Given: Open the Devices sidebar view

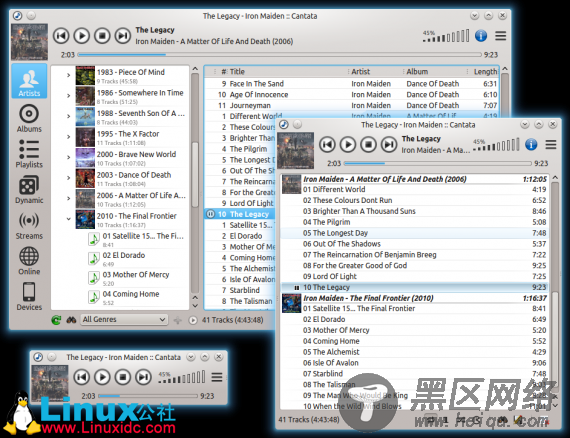Looking at the screenshot, I should pyautogui.click(x=29, y=297).
